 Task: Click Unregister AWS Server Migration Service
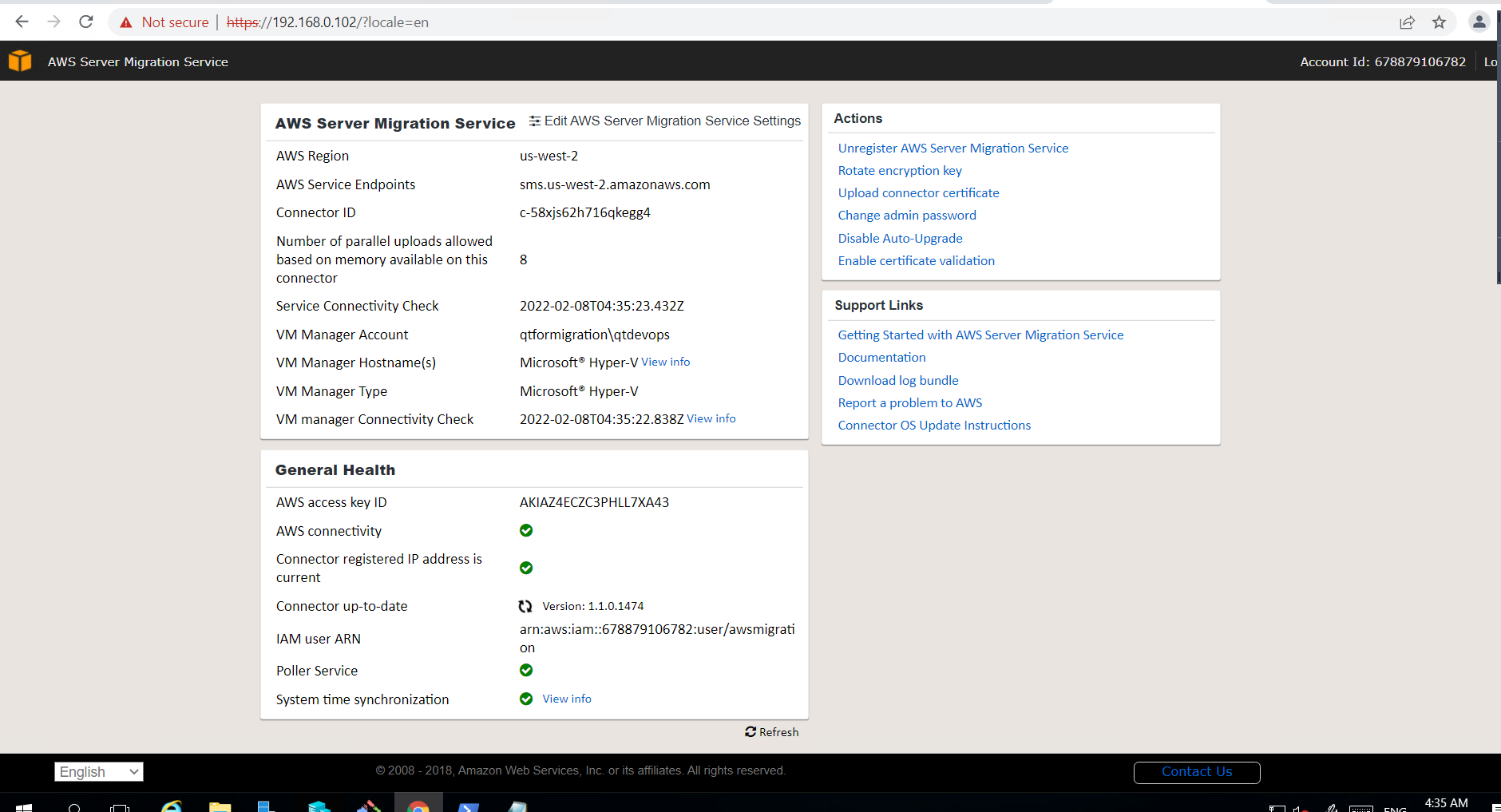pos(952,149)
